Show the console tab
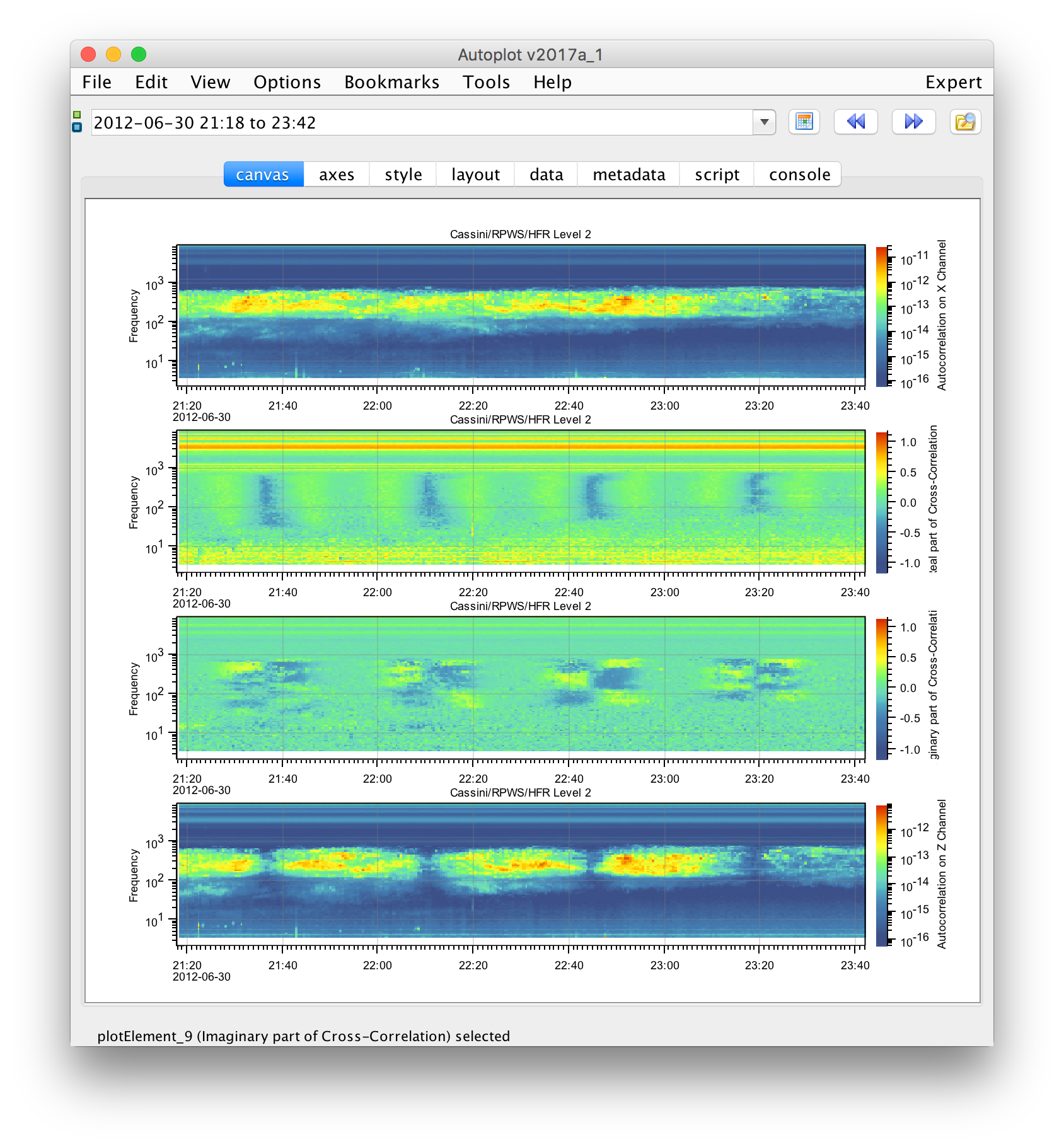Screen dimensions: 1064x1147 tap(799, 175)
